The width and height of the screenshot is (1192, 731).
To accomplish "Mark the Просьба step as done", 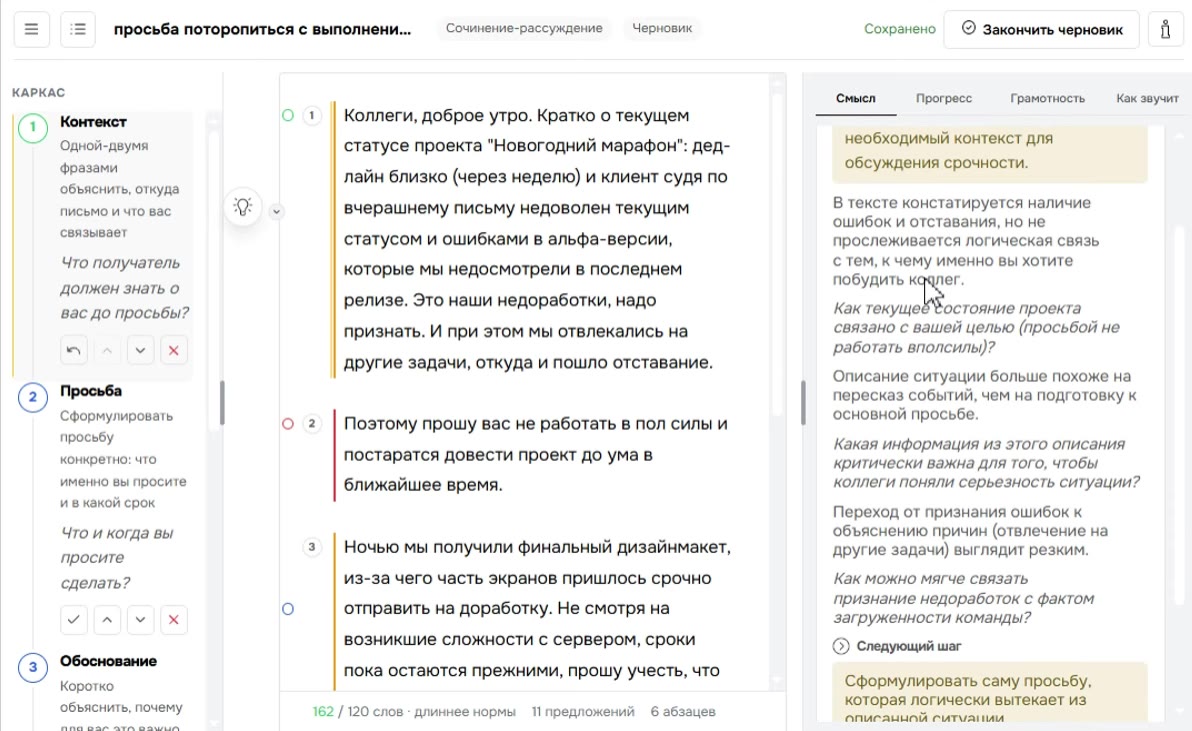I will (x=74, y=620).
